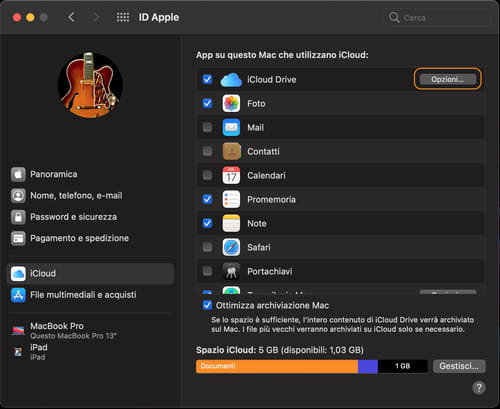Image resolution: width=500 pixels, height=409 pixels.
Task: Uncheck the Note checkbox
Action: click(207, 223)
